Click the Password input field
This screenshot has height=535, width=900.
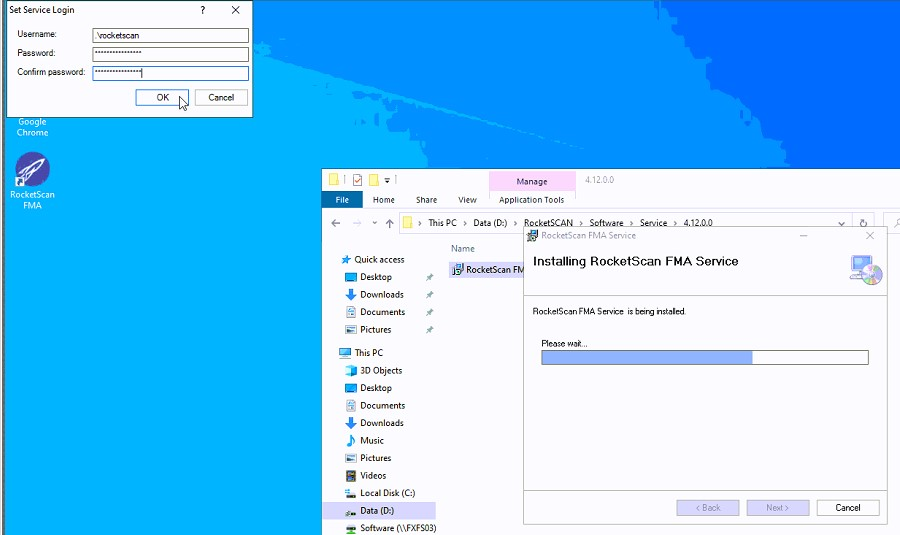pyautogui.click(x=170, y=54)
